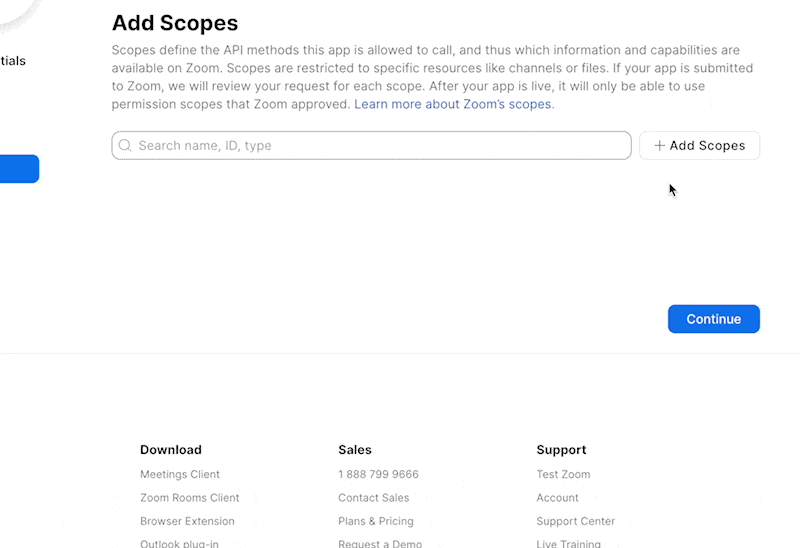This screenshot has width=800, height=548.
Task: Click the 1 888 799 9666 sales number
Action: click(x=378, y=475)
